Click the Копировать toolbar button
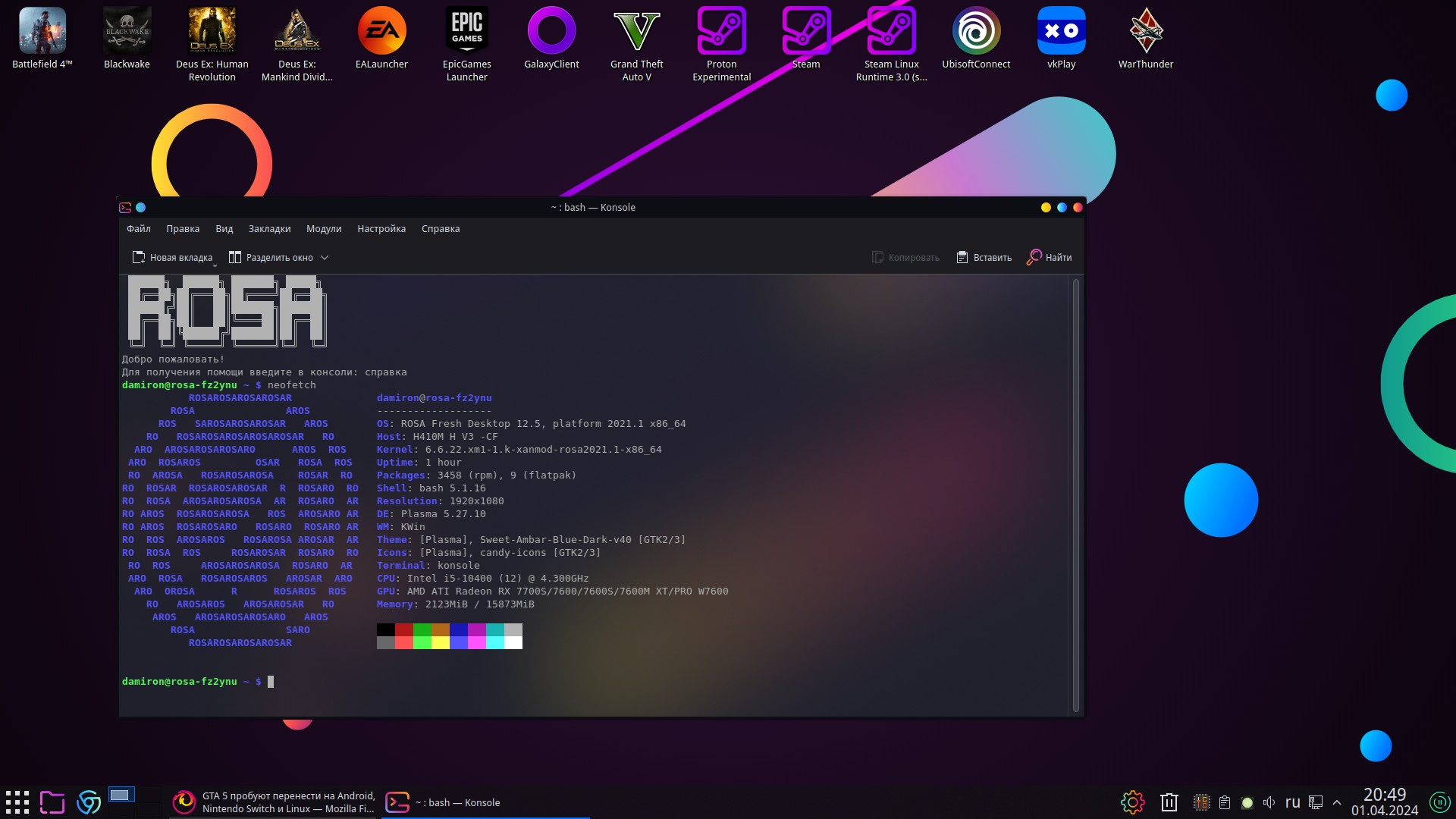The width and height of the screenshot is (1456, 819). point(905,258)
